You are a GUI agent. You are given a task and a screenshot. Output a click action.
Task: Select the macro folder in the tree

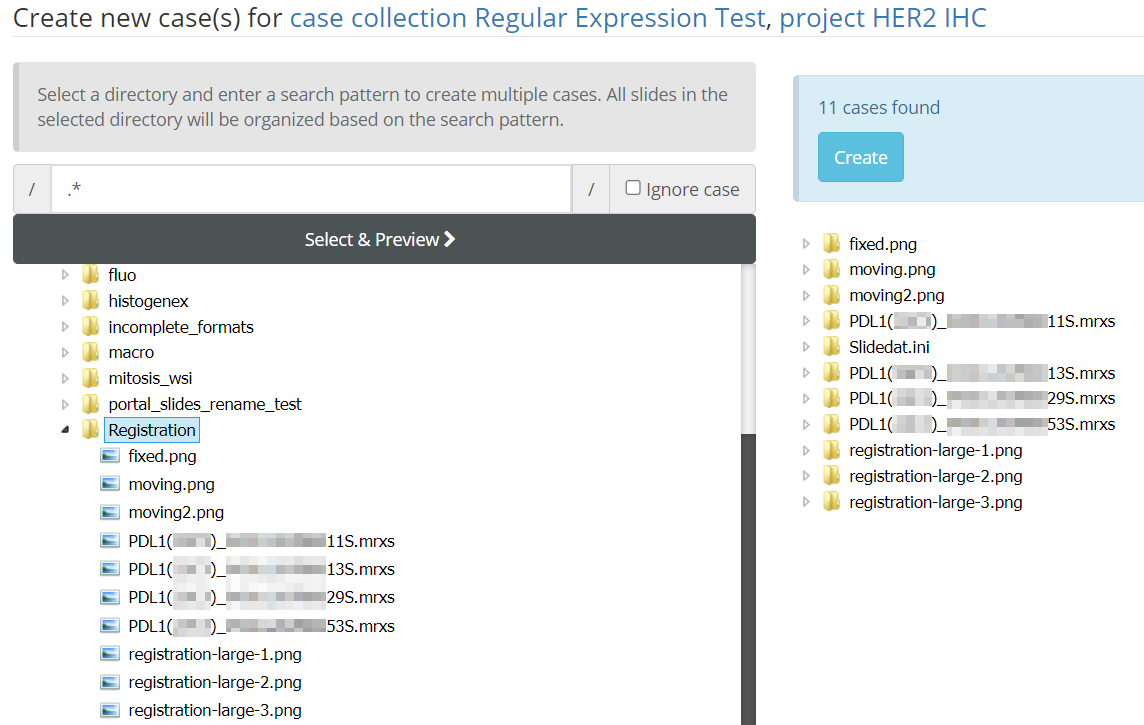131,352
